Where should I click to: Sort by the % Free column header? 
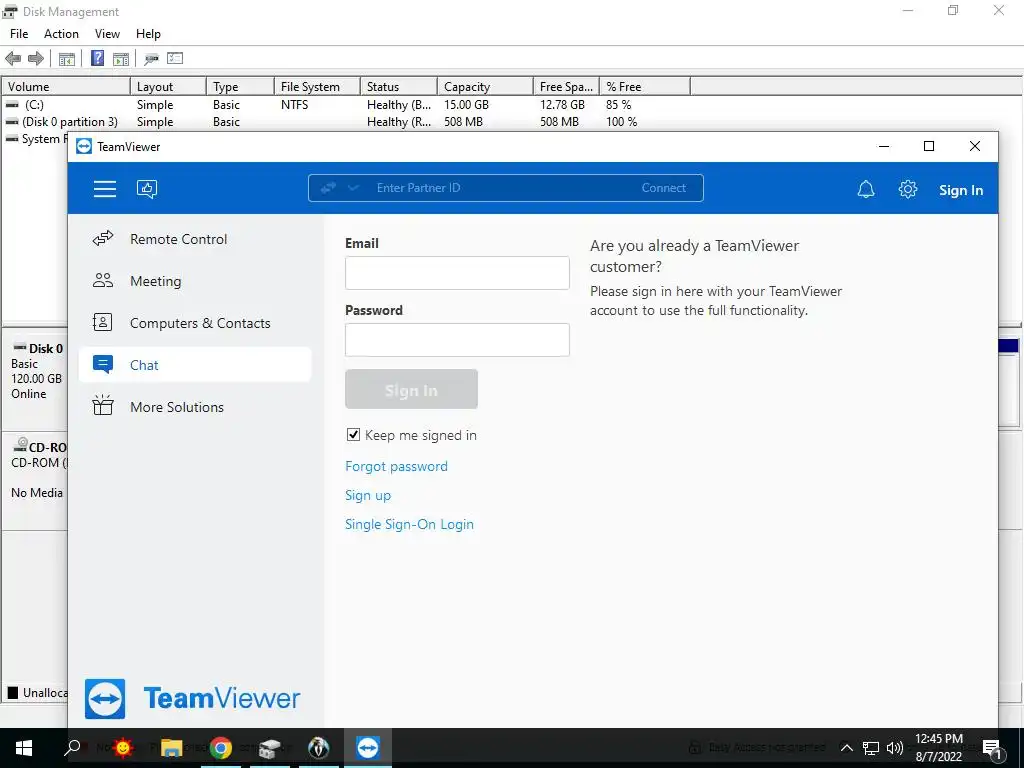click(x=645, y=86)
